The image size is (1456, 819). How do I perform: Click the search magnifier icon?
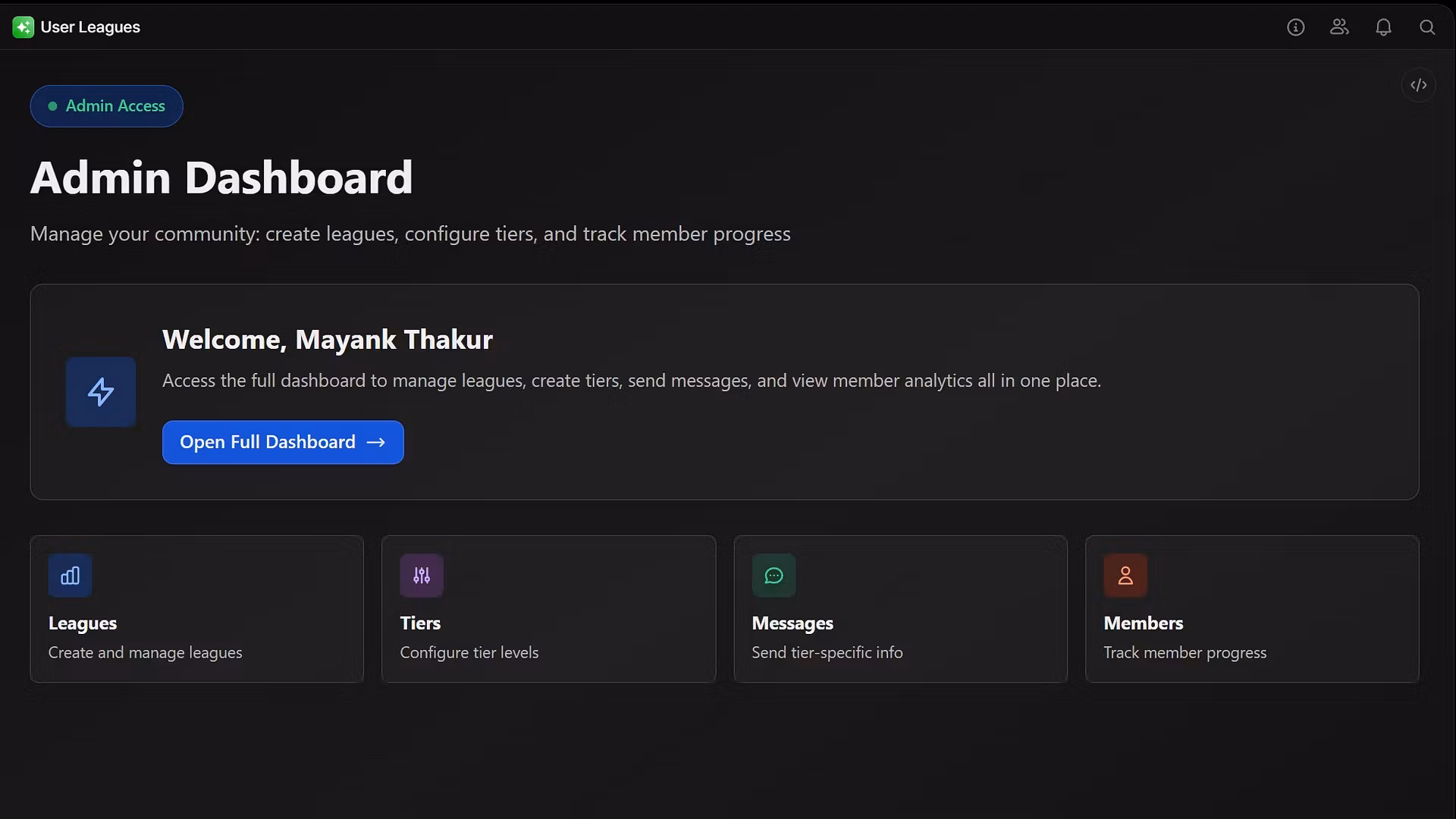pyautogui.click(x=1427, y=27)
